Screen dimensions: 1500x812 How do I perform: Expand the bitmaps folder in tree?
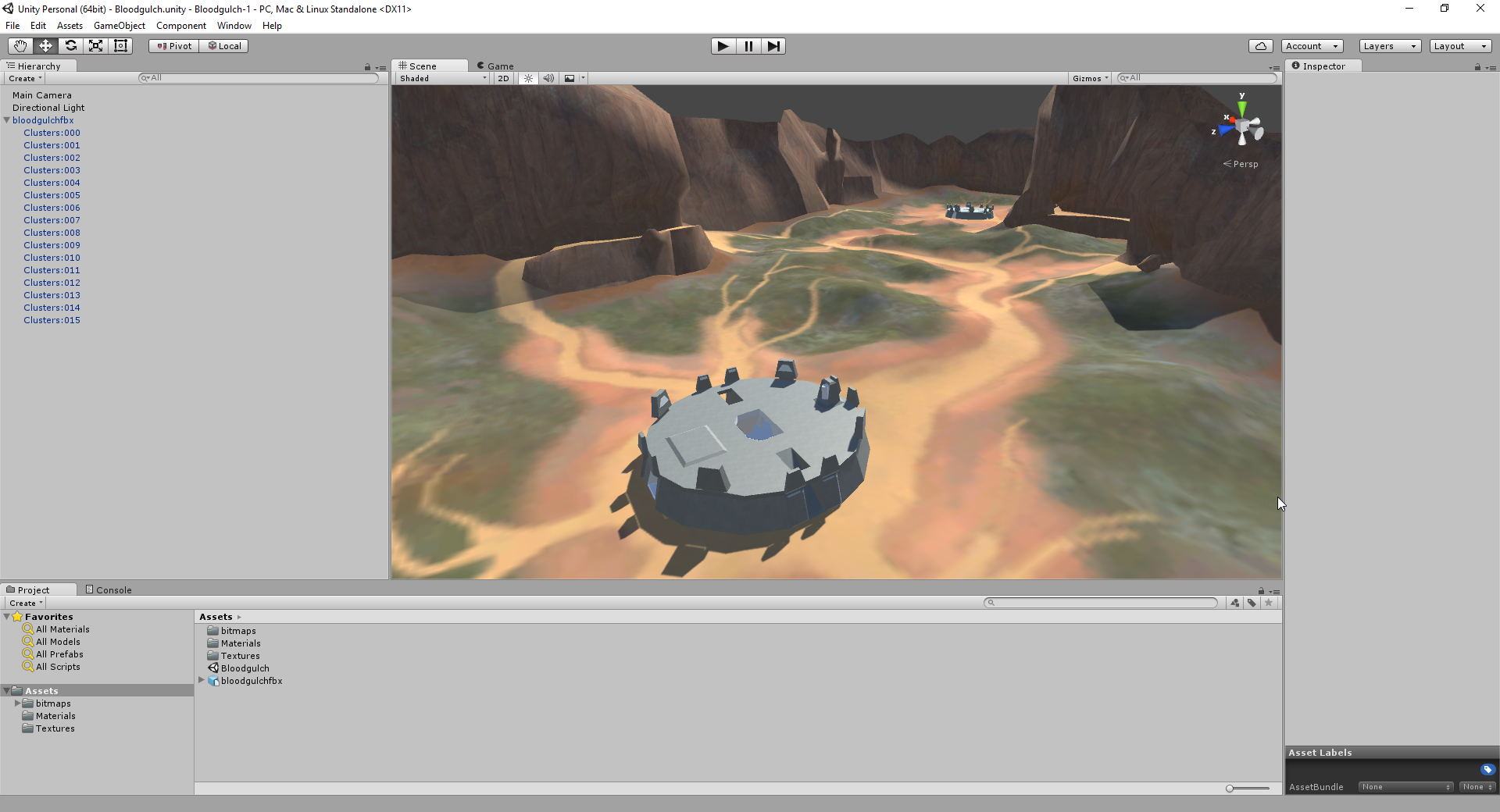point(18,703)
